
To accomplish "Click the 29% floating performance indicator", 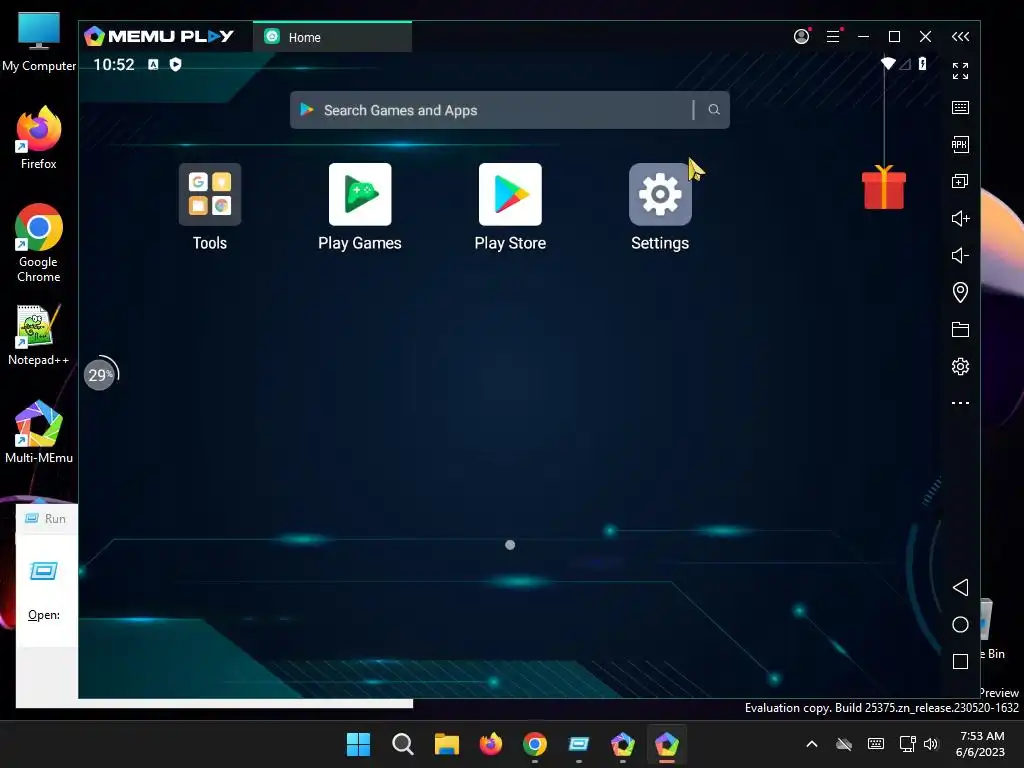I will (x=101, y=374).
